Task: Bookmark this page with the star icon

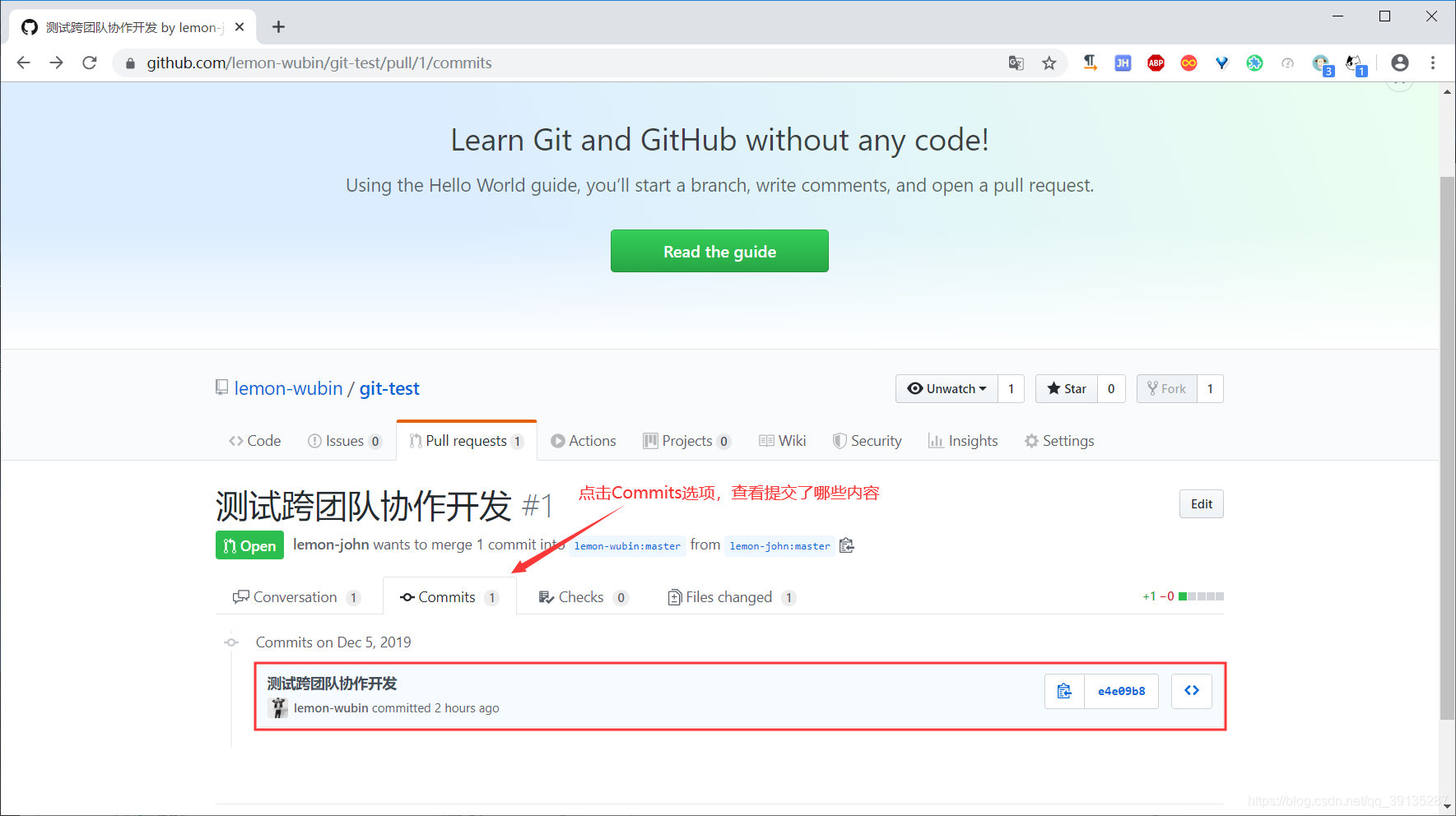Action: 1049,63
